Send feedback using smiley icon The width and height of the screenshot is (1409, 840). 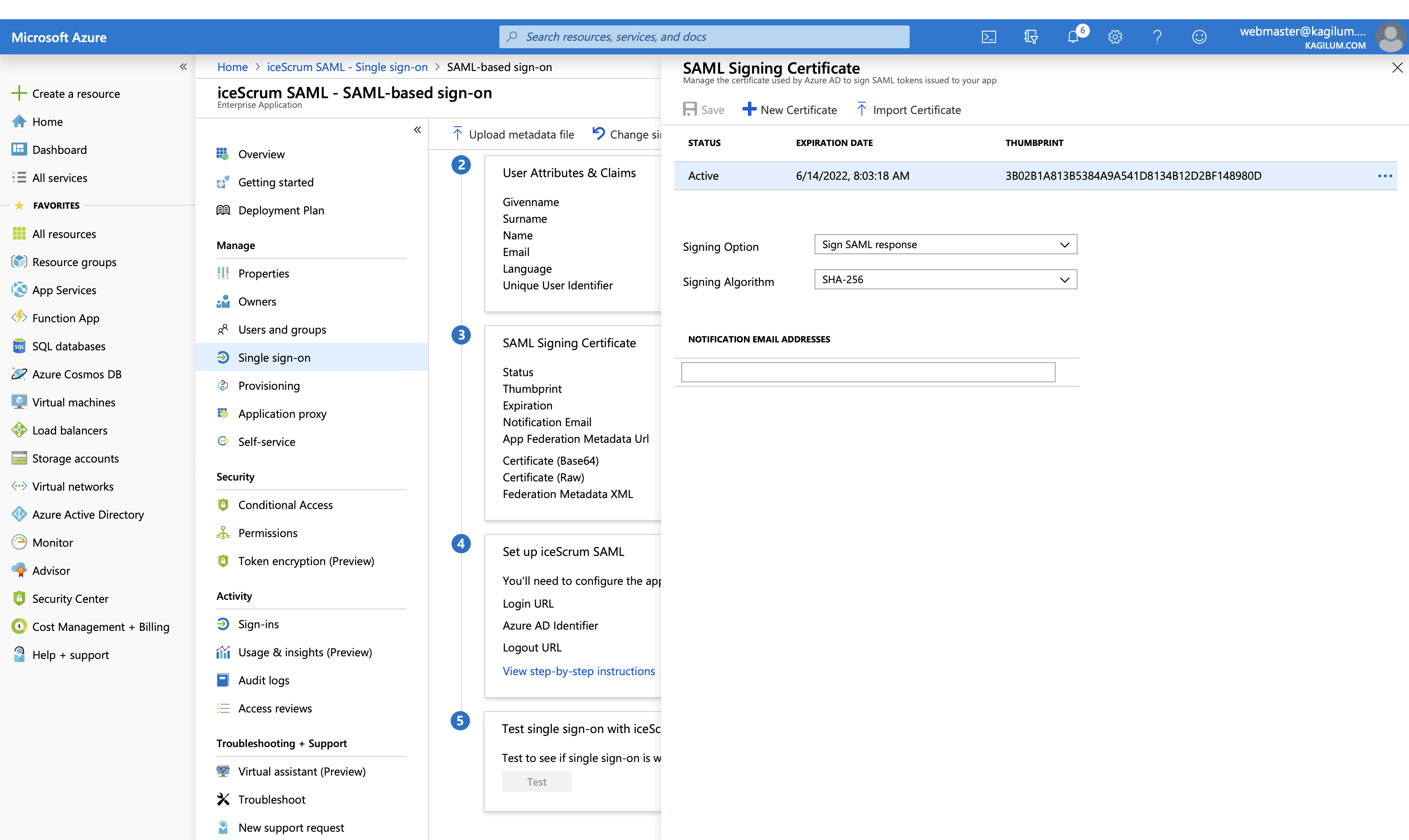point(1199,37)
